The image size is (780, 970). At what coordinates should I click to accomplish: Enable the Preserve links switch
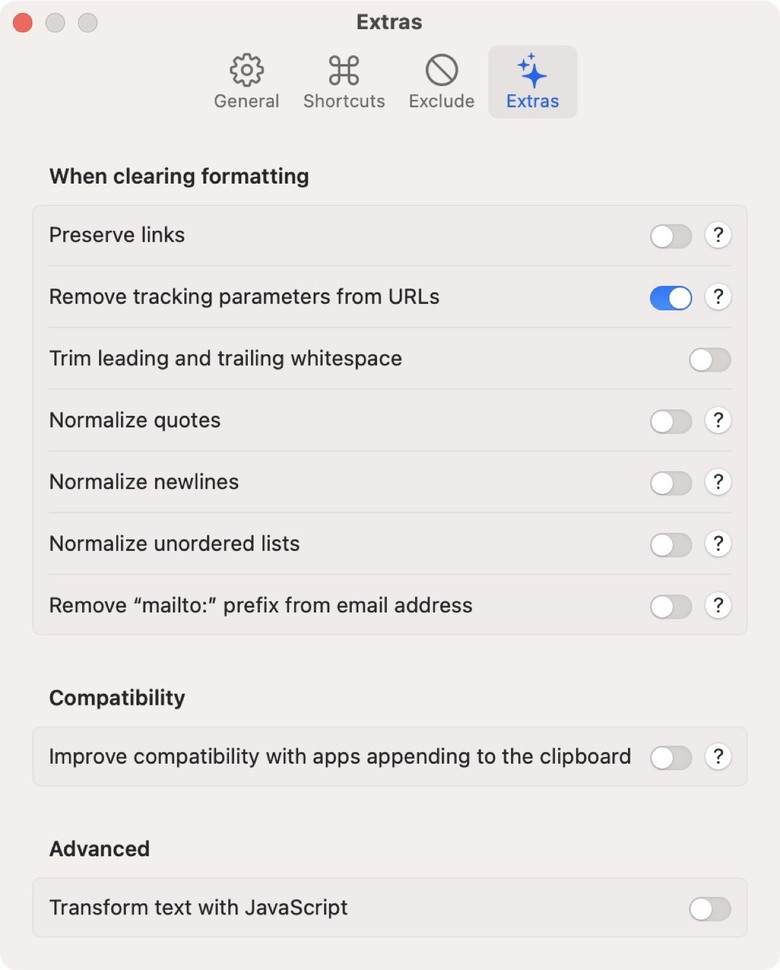[671, 236]
